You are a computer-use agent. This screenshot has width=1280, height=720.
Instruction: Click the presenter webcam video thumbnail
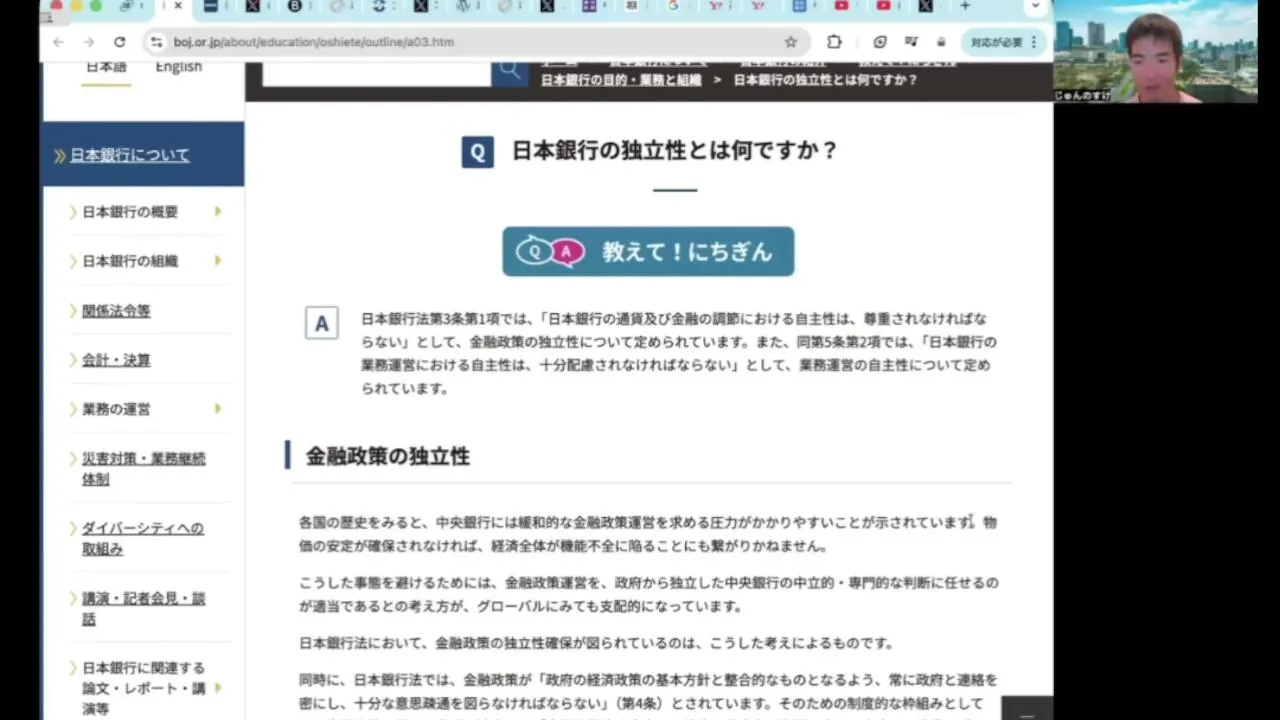(1156, 51)
